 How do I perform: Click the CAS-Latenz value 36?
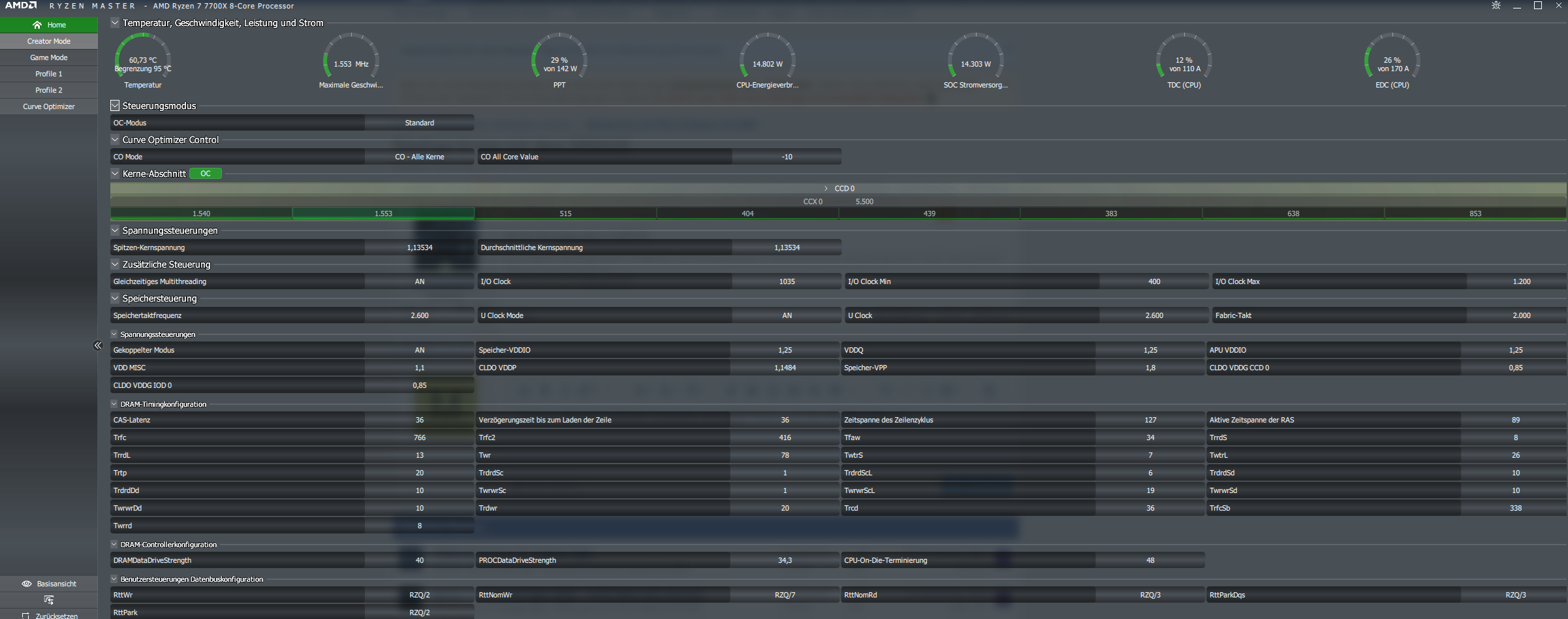click(420, 420)
